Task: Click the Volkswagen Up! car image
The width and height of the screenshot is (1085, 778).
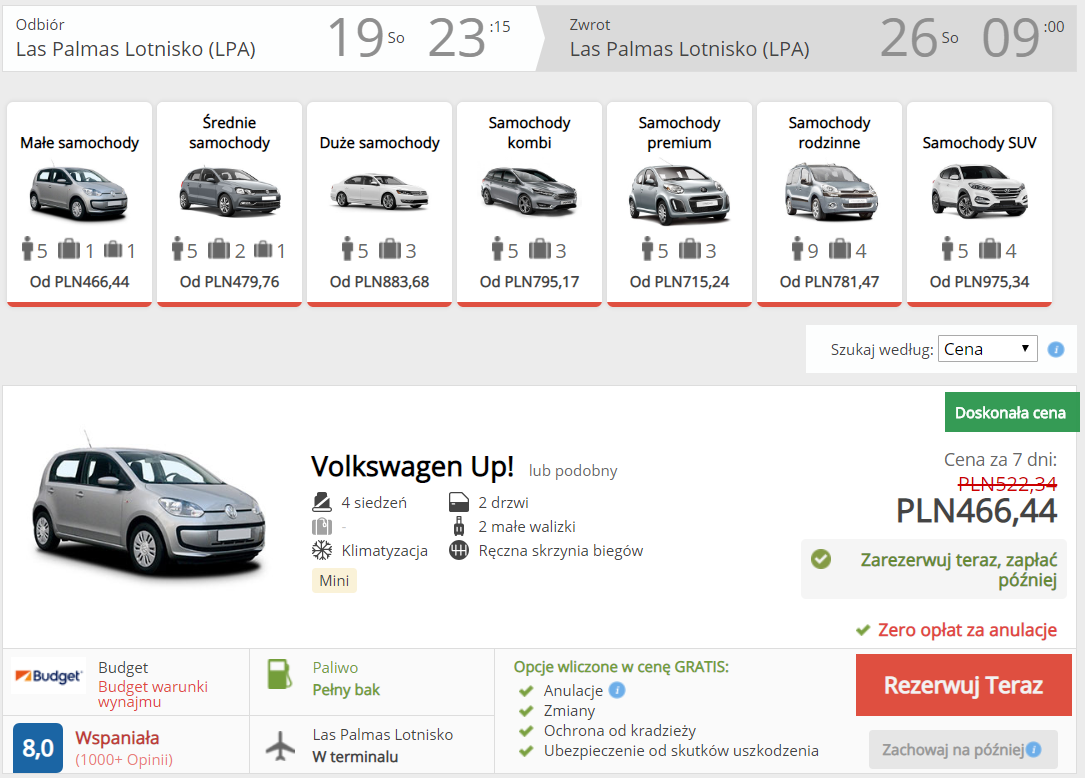Action: coord(149,509)
